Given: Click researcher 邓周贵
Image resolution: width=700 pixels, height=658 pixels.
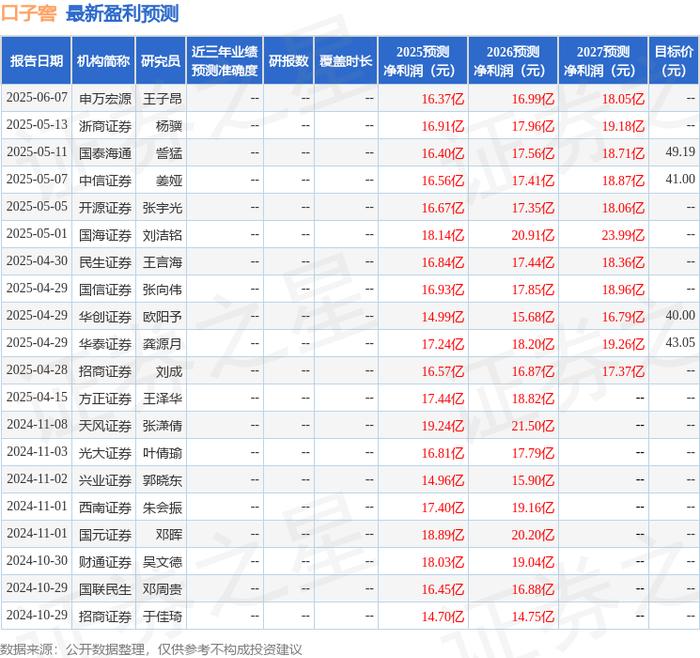Looking at the screenshot, I should tap(162, 589).
